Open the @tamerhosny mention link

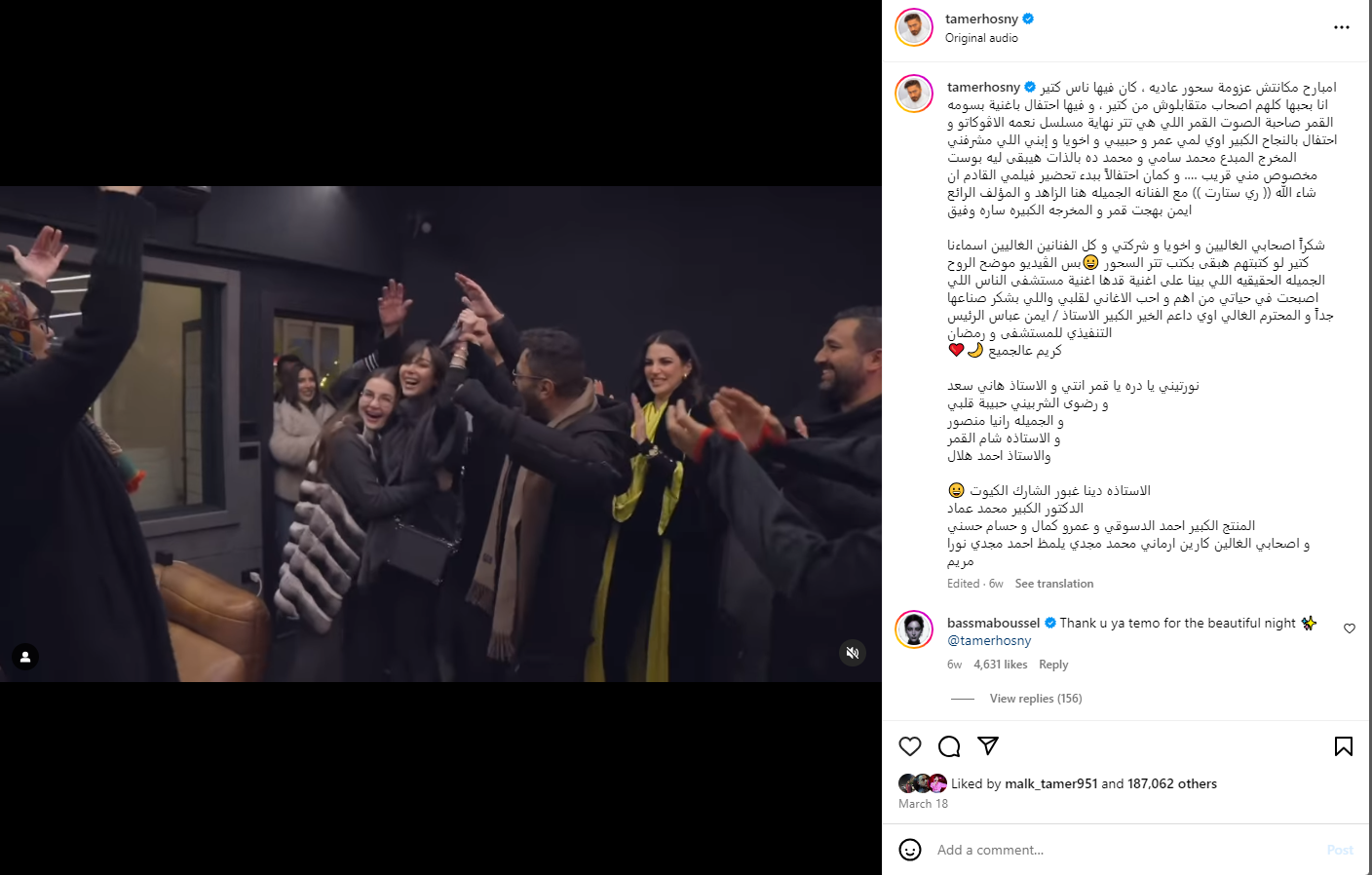(x=989, y=640)
